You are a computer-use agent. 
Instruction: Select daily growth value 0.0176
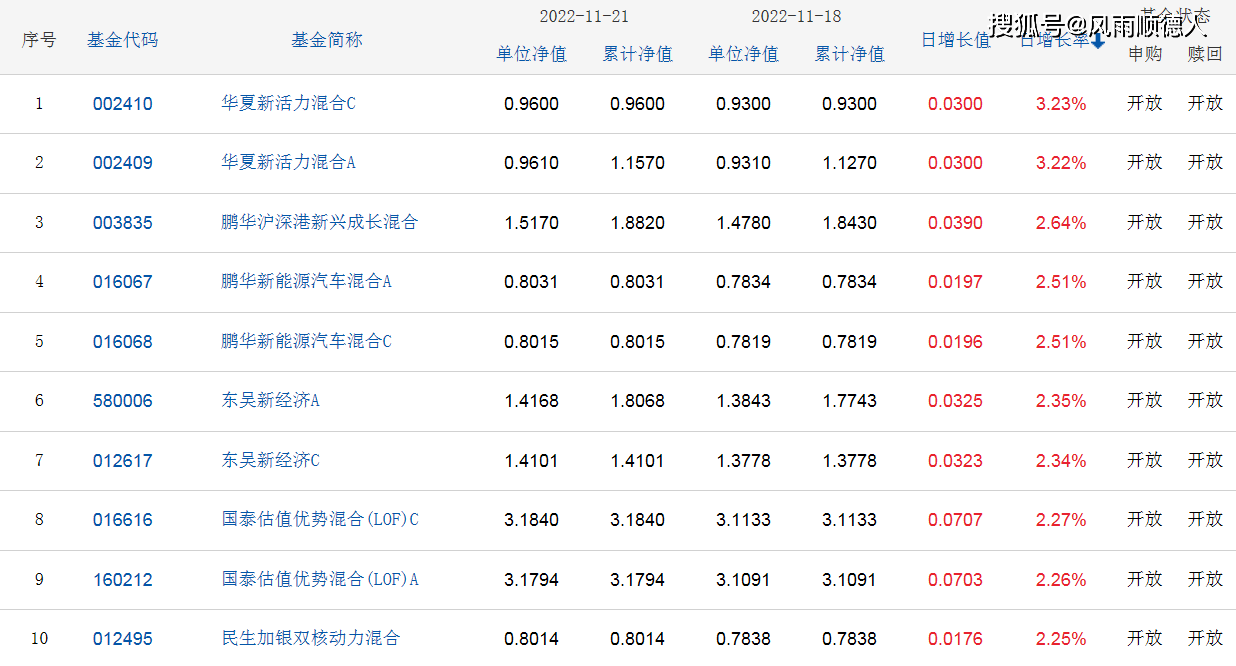pos(955,639)
